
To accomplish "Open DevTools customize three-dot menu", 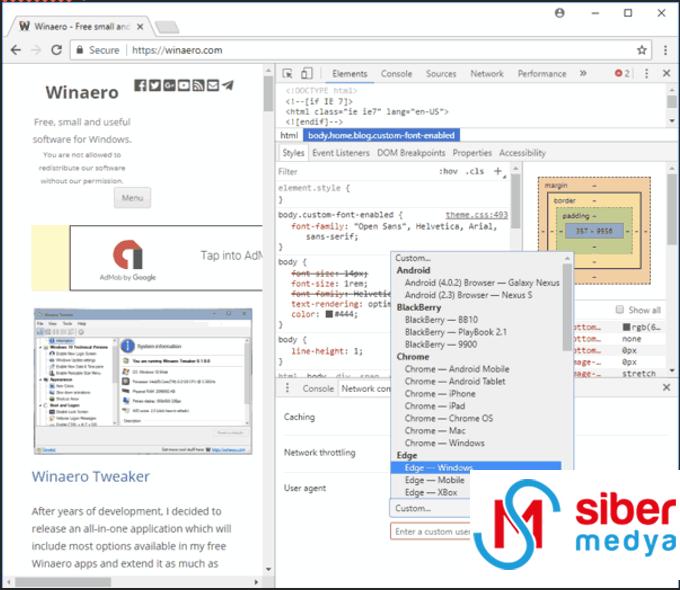I will click(x=647, y=74).
